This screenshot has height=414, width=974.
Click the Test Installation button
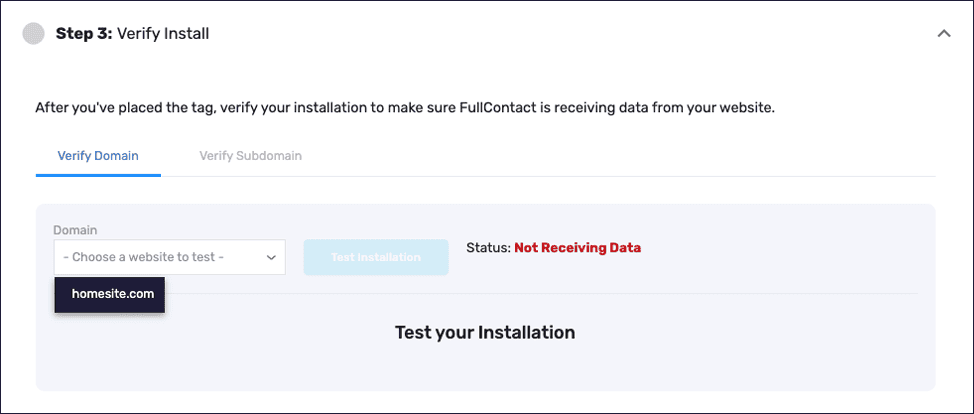[376, 257]
